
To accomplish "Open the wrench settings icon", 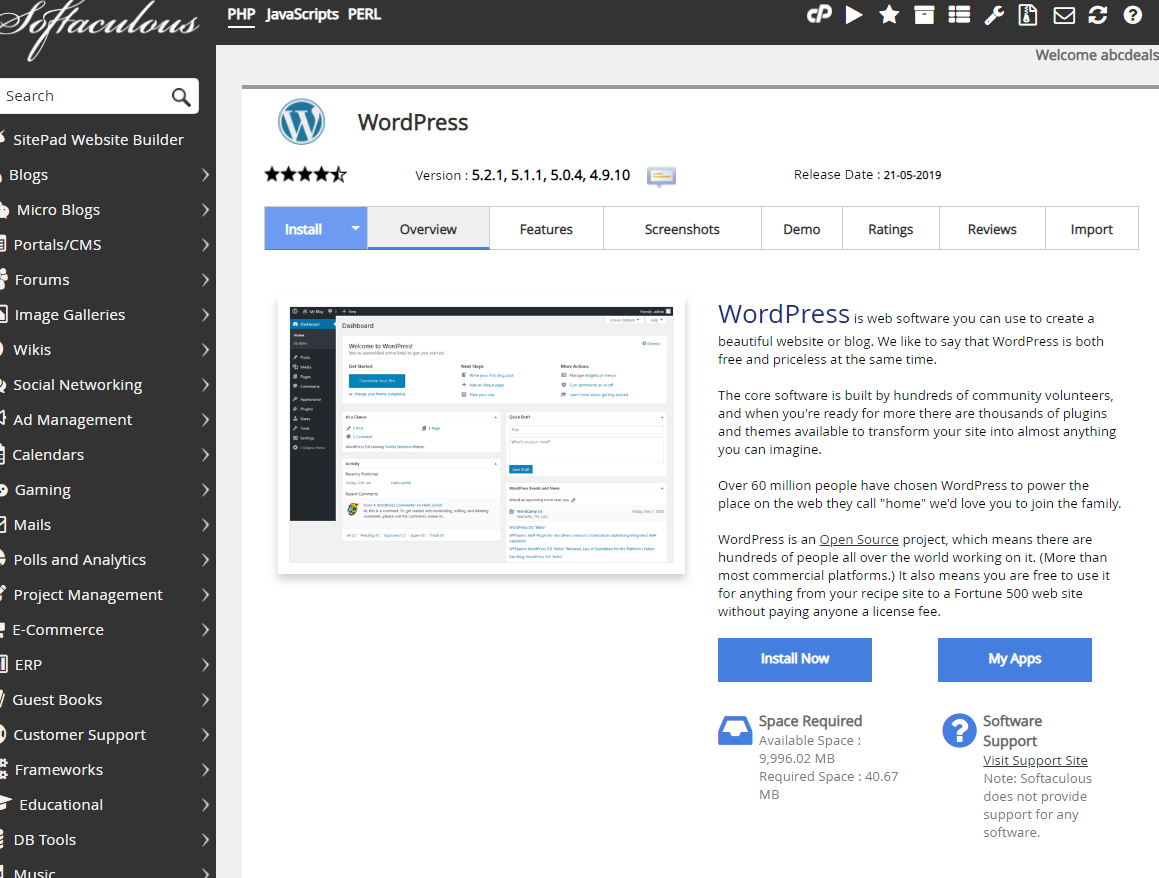I will point(994,15).
